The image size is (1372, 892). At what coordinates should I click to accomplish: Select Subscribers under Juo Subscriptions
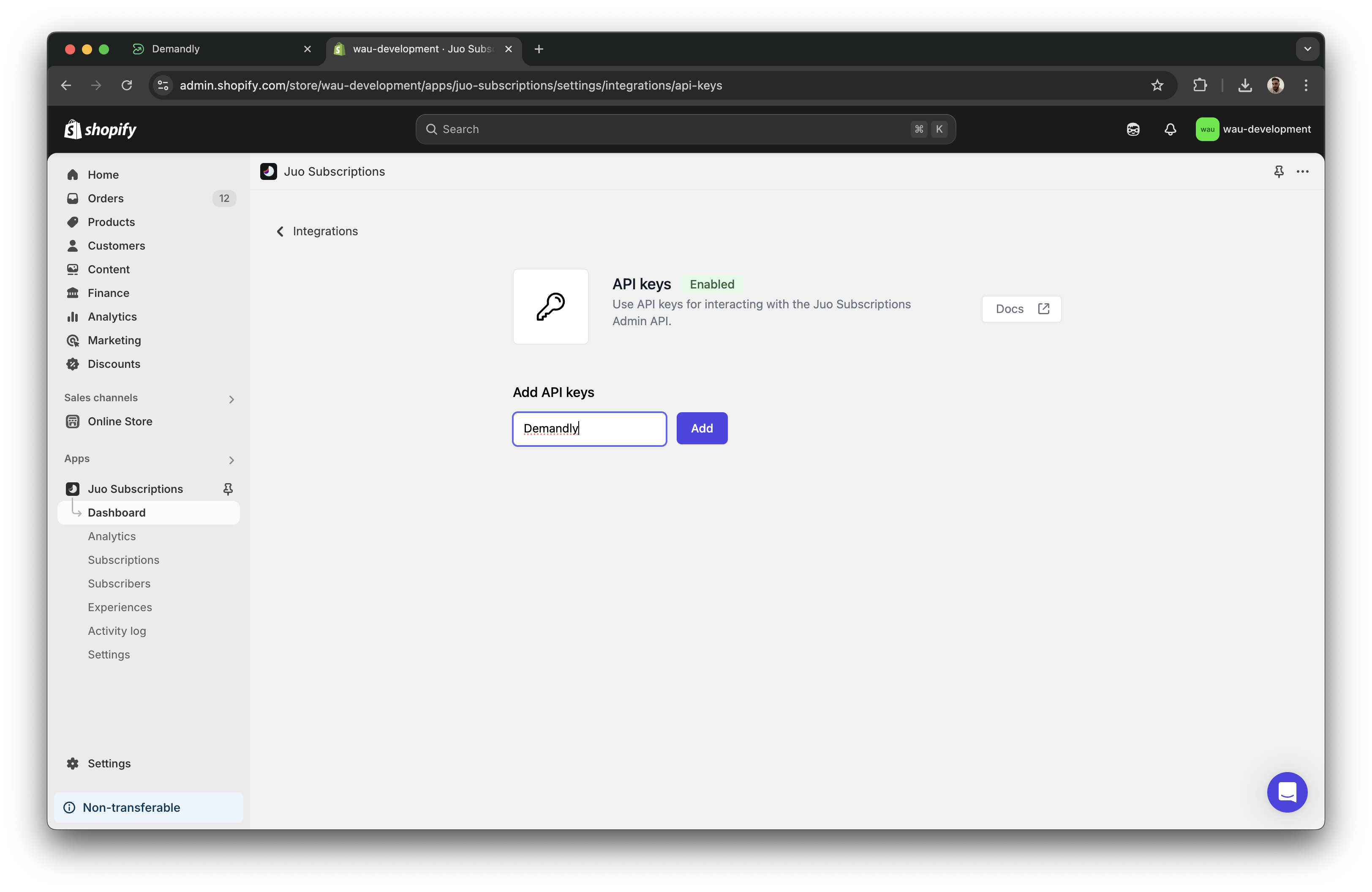(x=119, y=583)
